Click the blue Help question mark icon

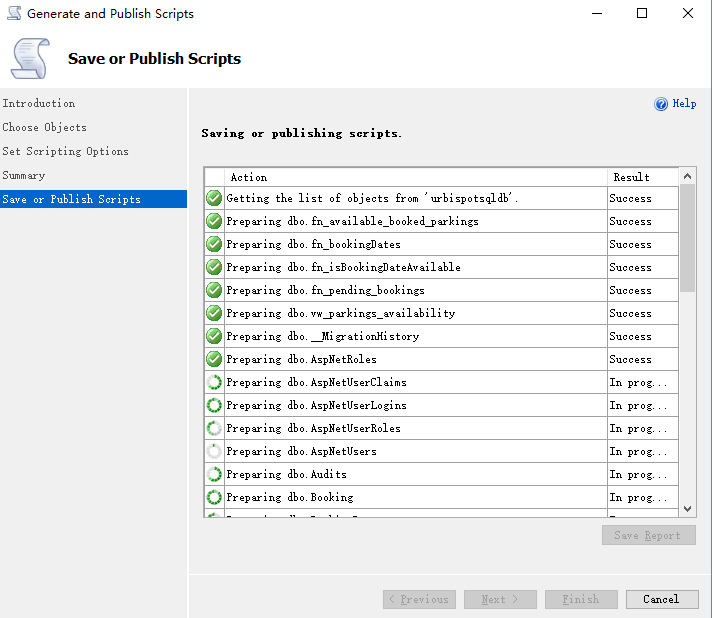pos(661,104)
